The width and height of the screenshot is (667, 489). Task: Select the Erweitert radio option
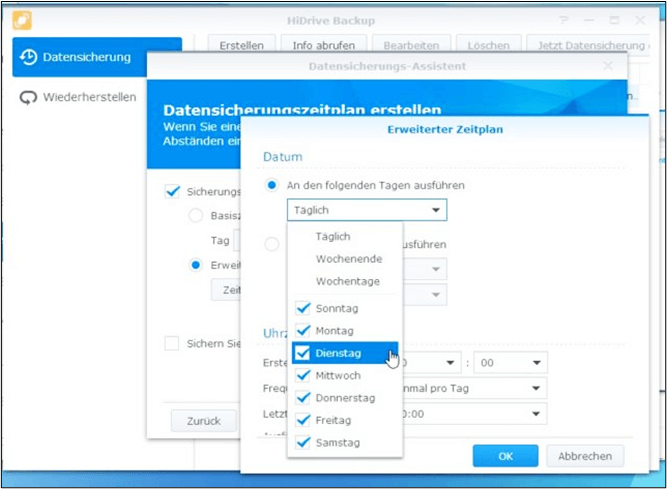[x=195, y=265]
